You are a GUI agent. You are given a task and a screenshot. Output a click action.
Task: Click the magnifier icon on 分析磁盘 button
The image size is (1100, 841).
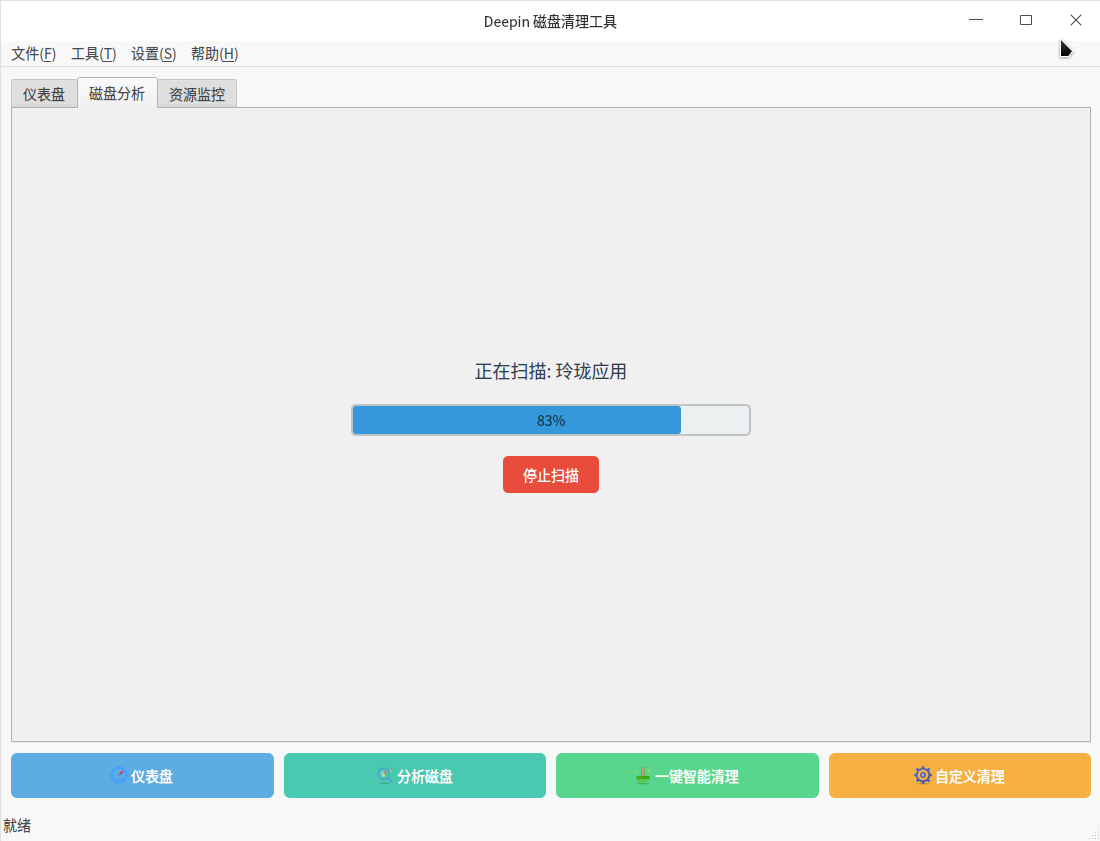pyautogui.click(x=384, y=775)
